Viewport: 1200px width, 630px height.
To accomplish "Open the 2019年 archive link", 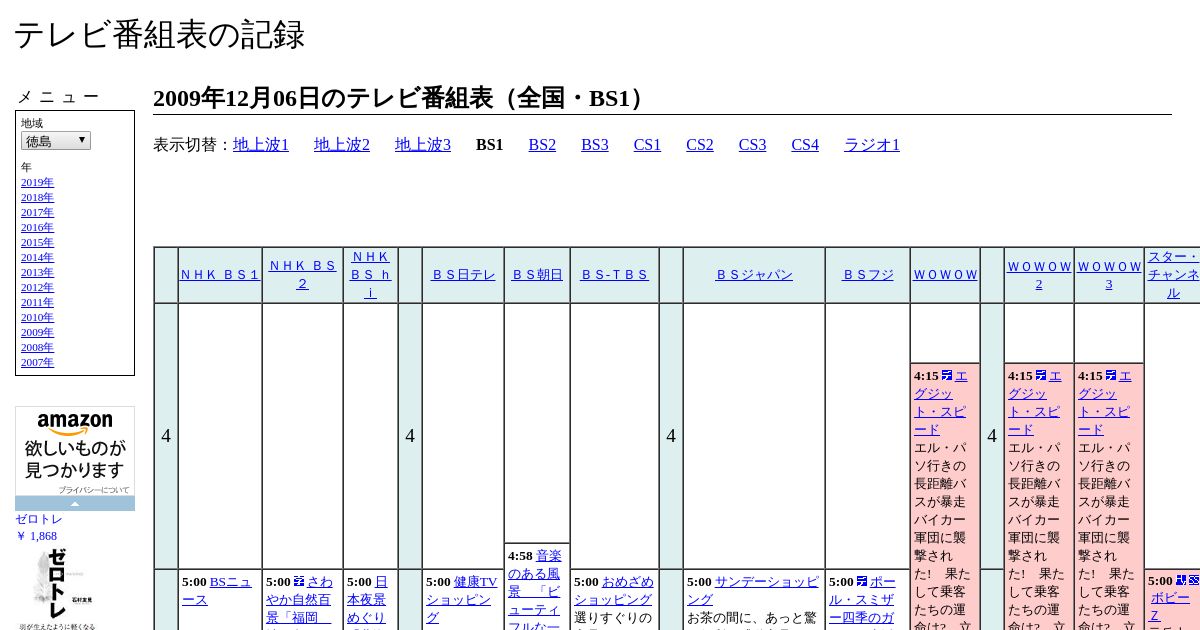I will tap(37, 183).
